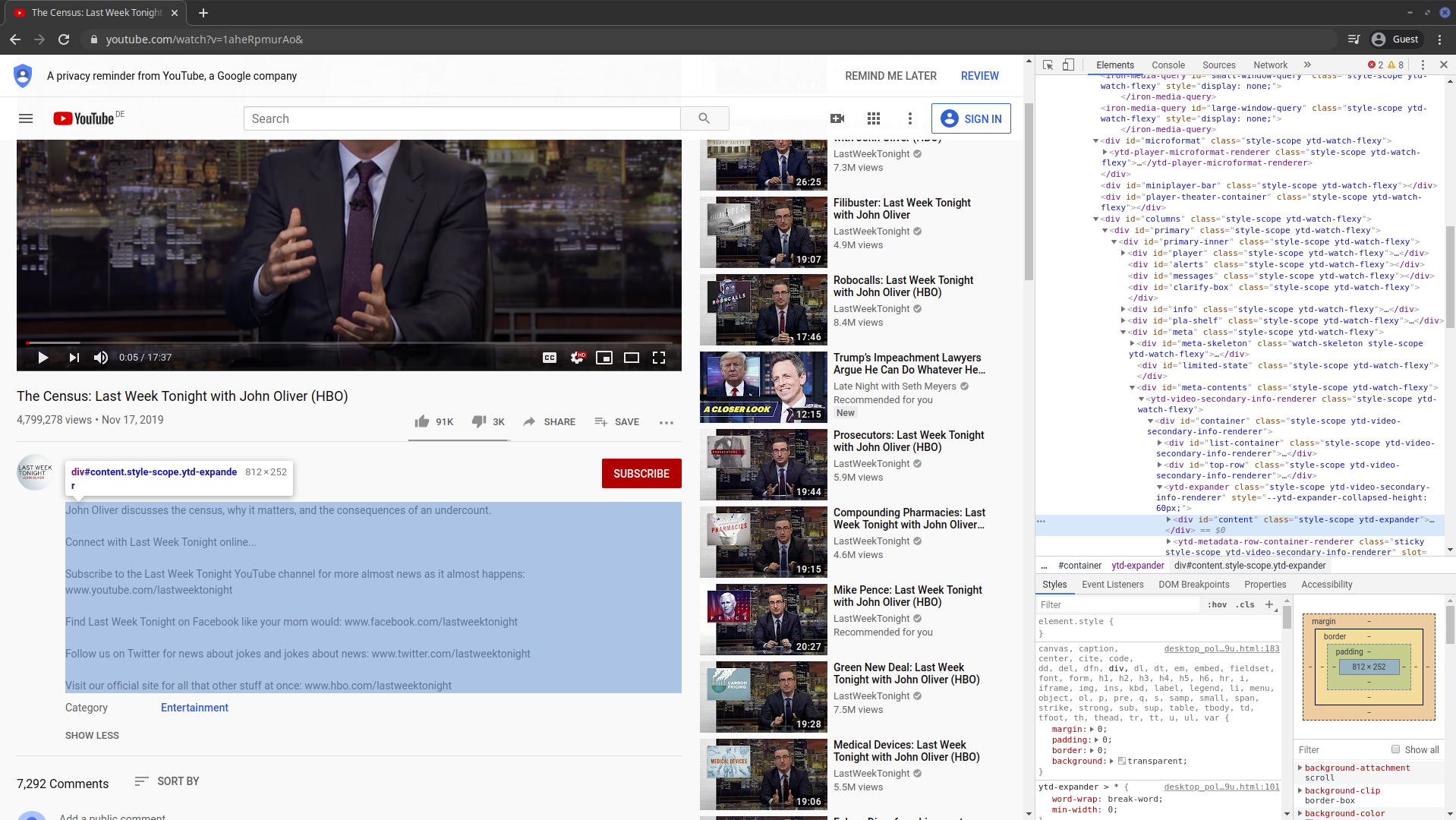
Task: Select the DevTools inspect element tool
Action: tap(1048, 65)
